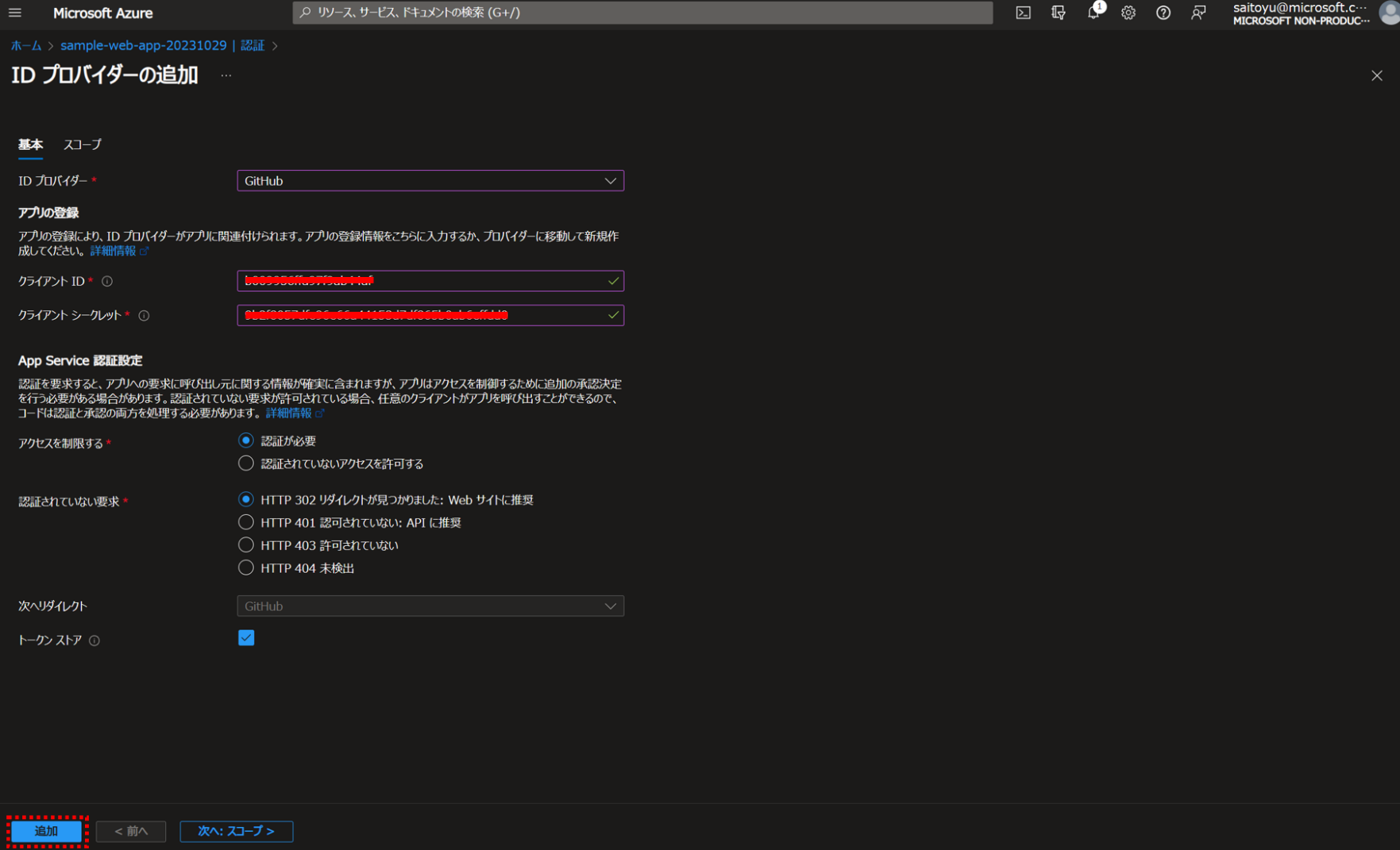Viewport: 1400px width, 850px height.
Task: Open the help question mark icon
Action: (1163, 13)
